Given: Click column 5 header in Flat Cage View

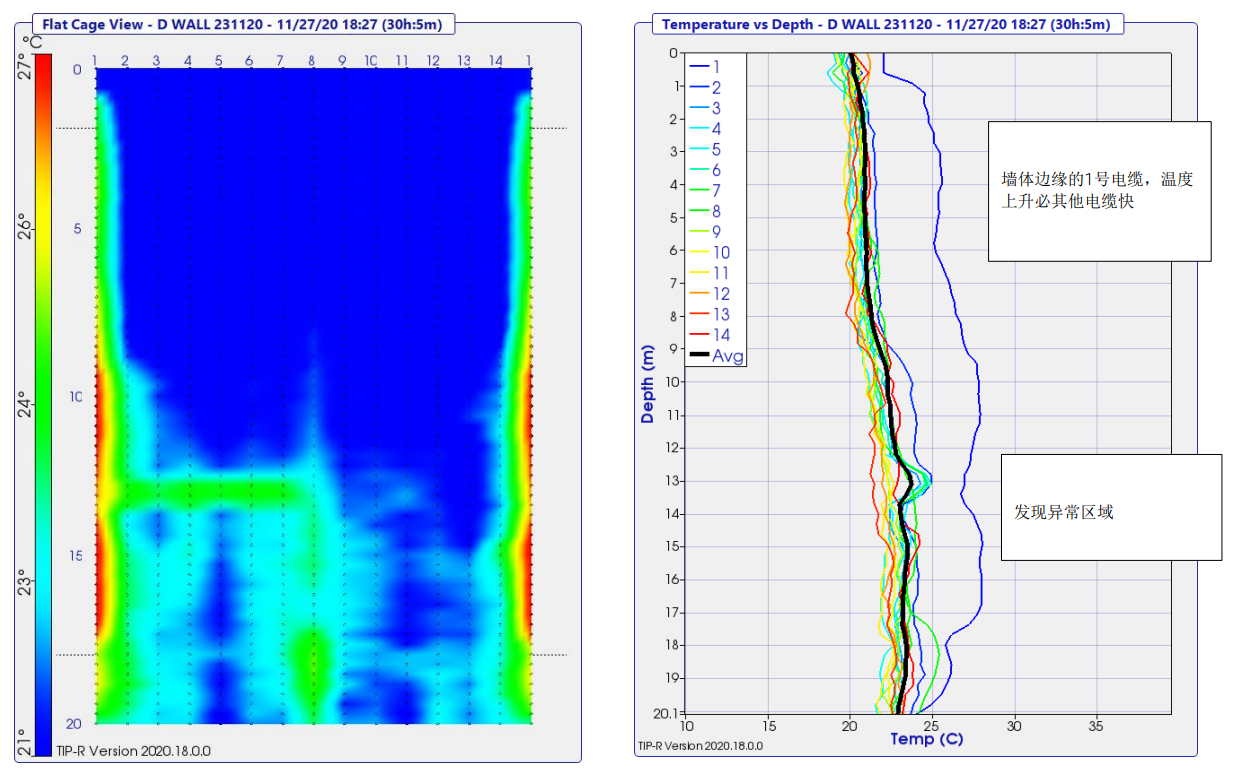Looking at the screenshot, I should [218, 62].
